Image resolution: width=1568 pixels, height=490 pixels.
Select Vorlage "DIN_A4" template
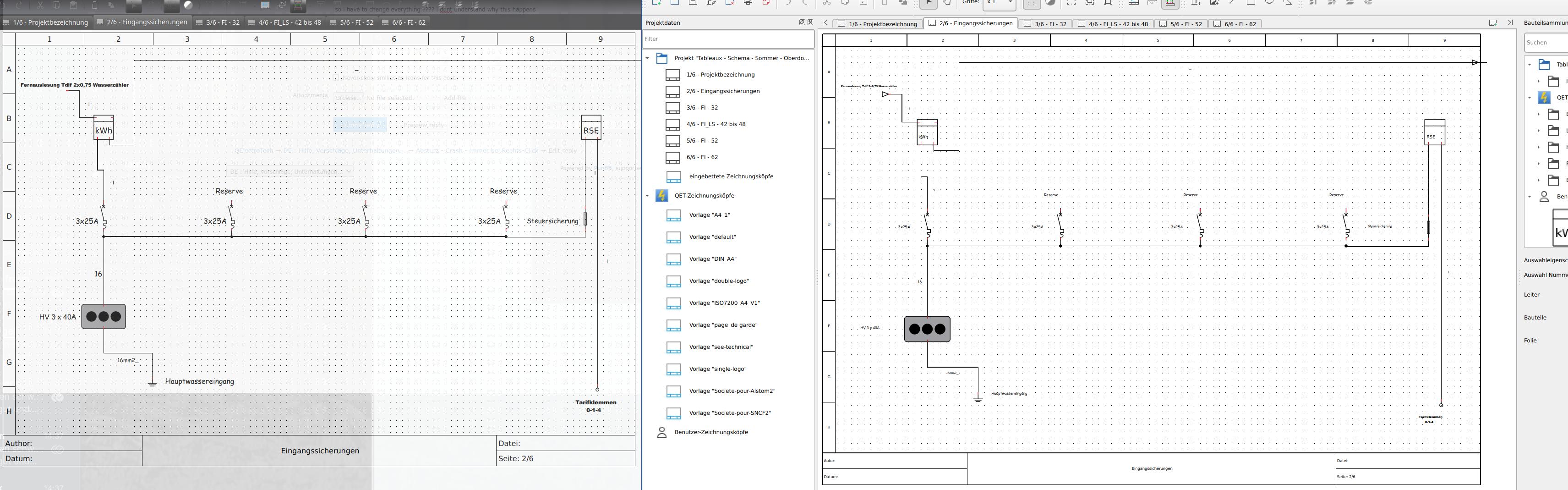[x=712, y=259]
